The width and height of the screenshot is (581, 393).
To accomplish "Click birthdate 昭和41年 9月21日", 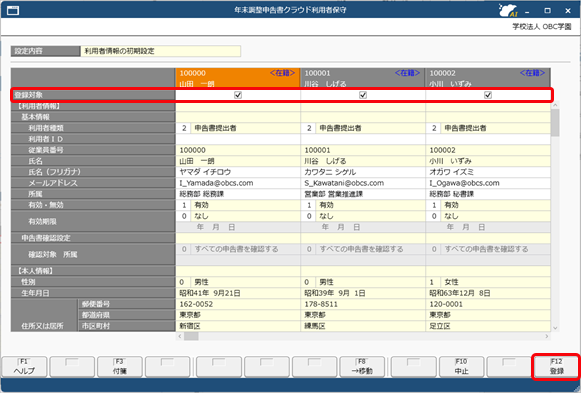I will (x=238, y=293).
